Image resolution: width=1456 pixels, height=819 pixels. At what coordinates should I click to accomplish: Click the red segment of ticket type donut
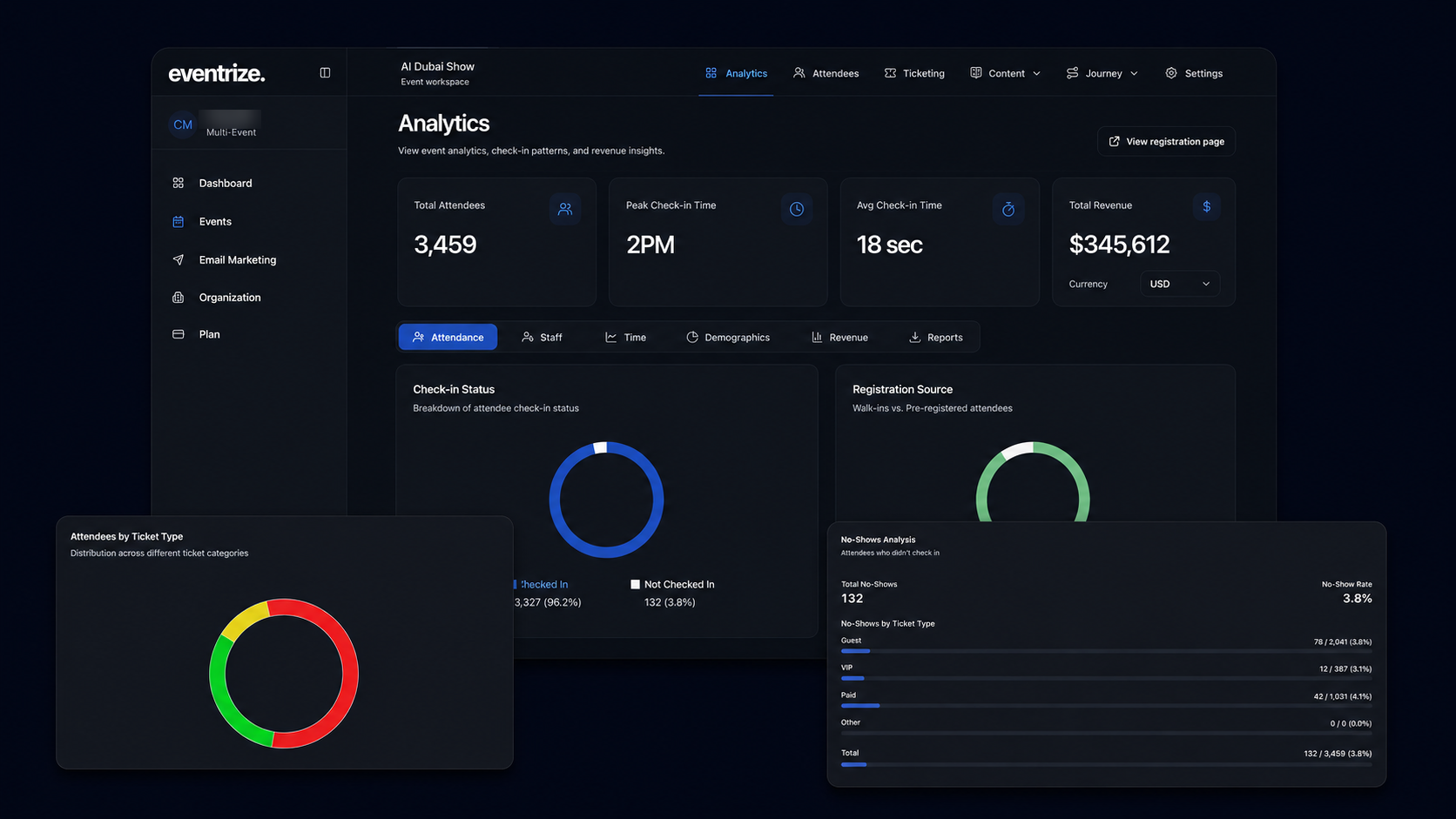[x=349, y=675]
